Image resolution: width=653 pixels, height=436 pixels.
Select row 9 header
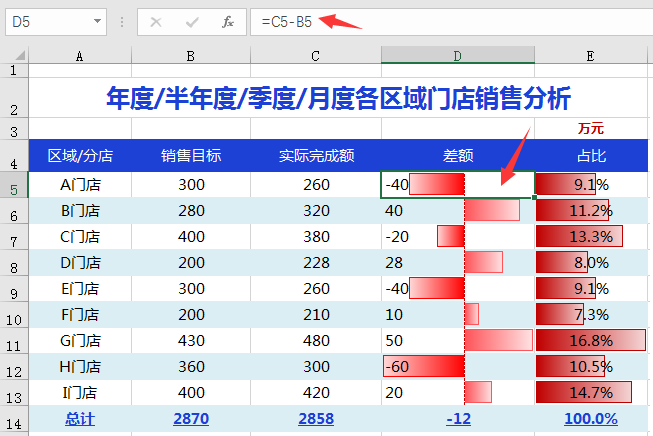(14, 289)
